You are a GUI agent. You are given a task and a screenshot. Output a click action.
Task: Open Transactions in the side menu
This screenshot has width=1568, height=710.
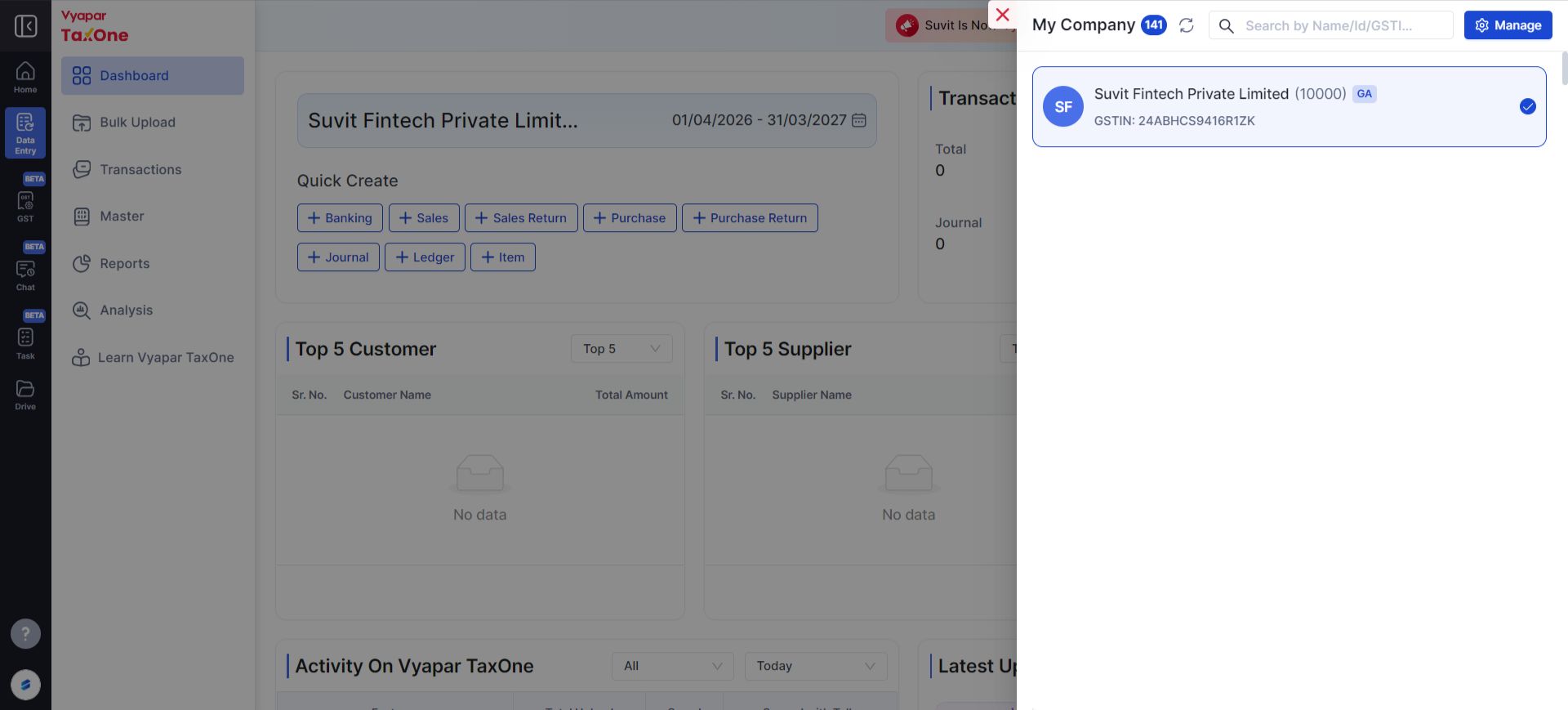pyautogui.click(x=153, y=170)
